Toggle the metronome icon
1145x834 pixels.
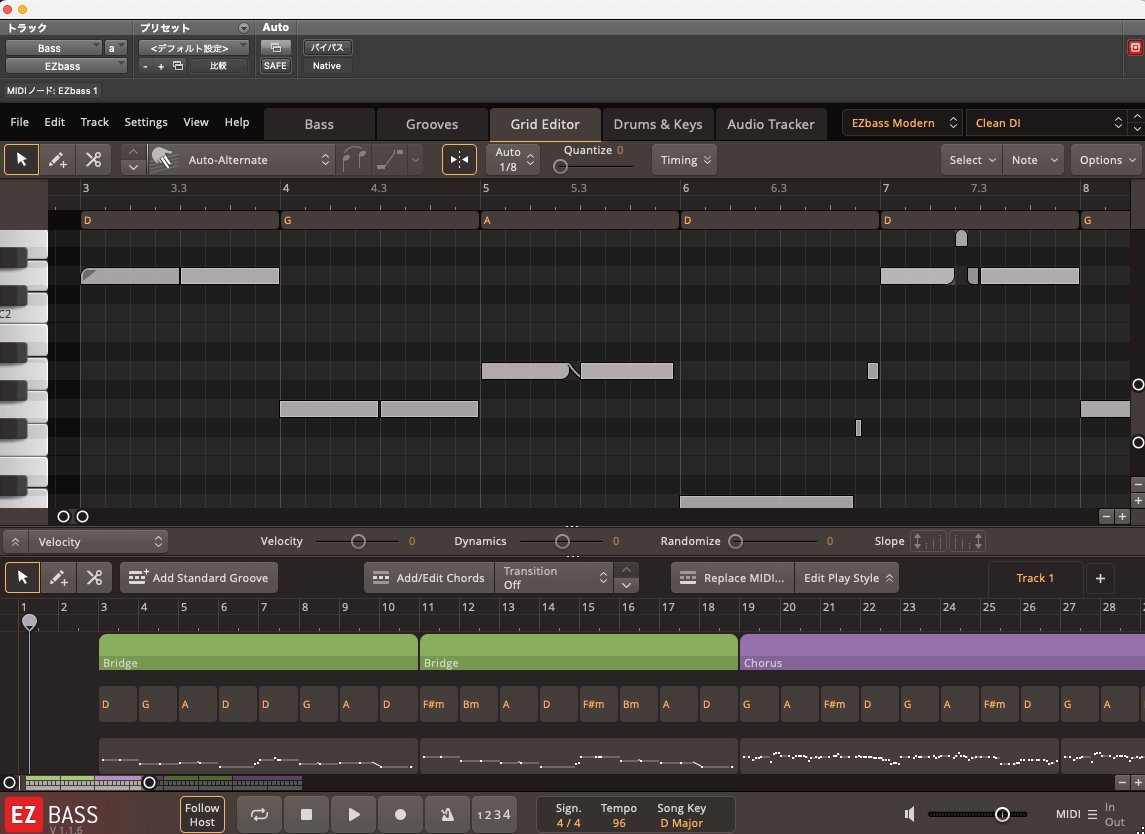(x=447, y=814)
